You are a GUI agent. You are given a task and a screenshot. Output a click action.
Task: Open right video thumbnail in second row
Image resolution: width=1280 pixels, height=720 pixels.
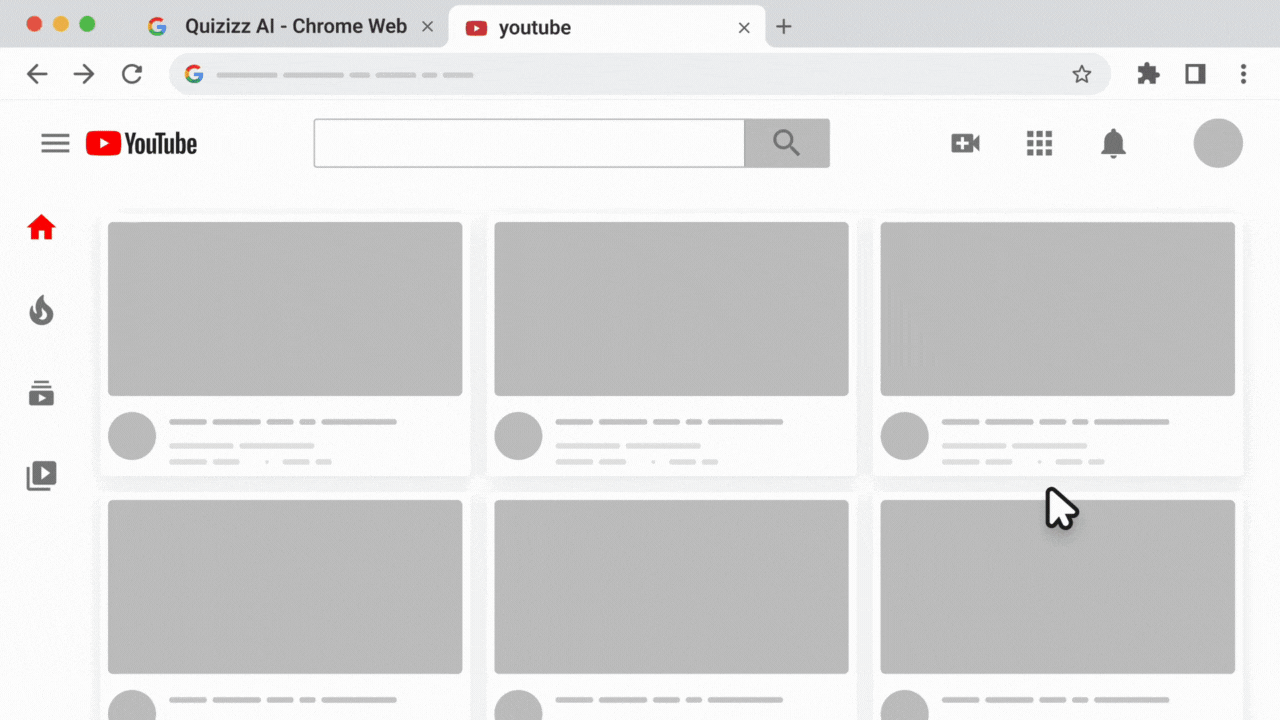click(1058, 587)
